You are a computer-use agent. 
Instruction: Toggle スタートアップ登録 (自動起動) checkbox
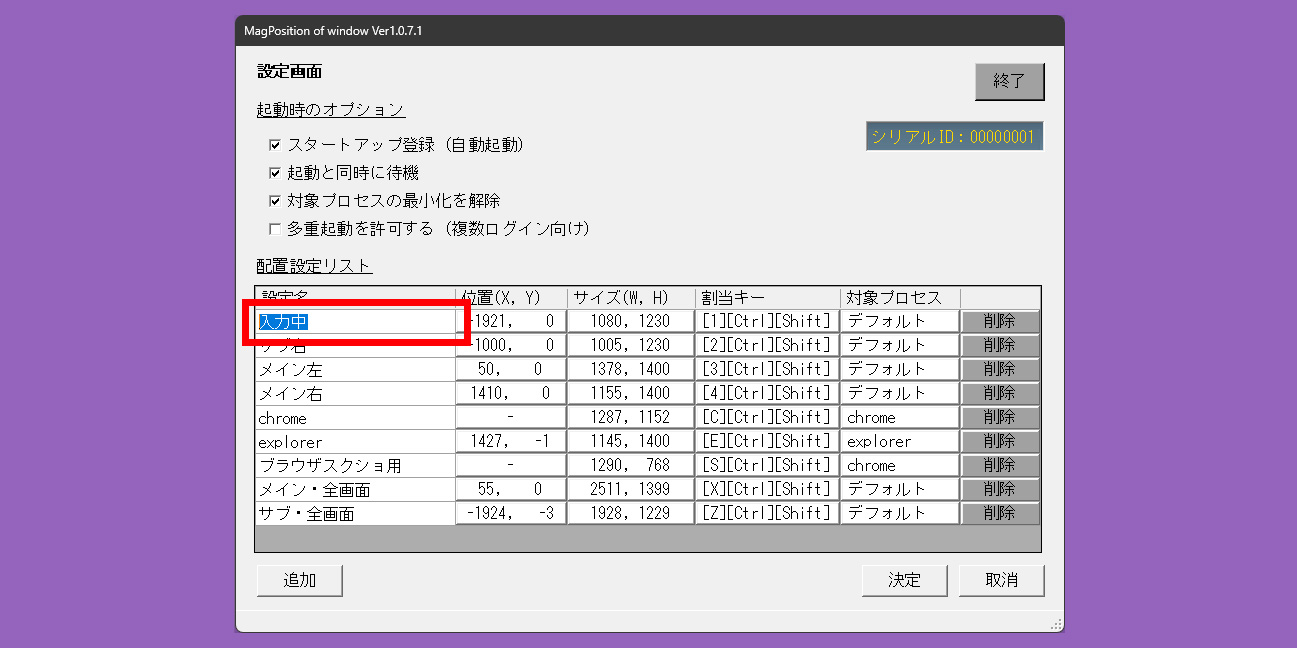pos(275,145)
